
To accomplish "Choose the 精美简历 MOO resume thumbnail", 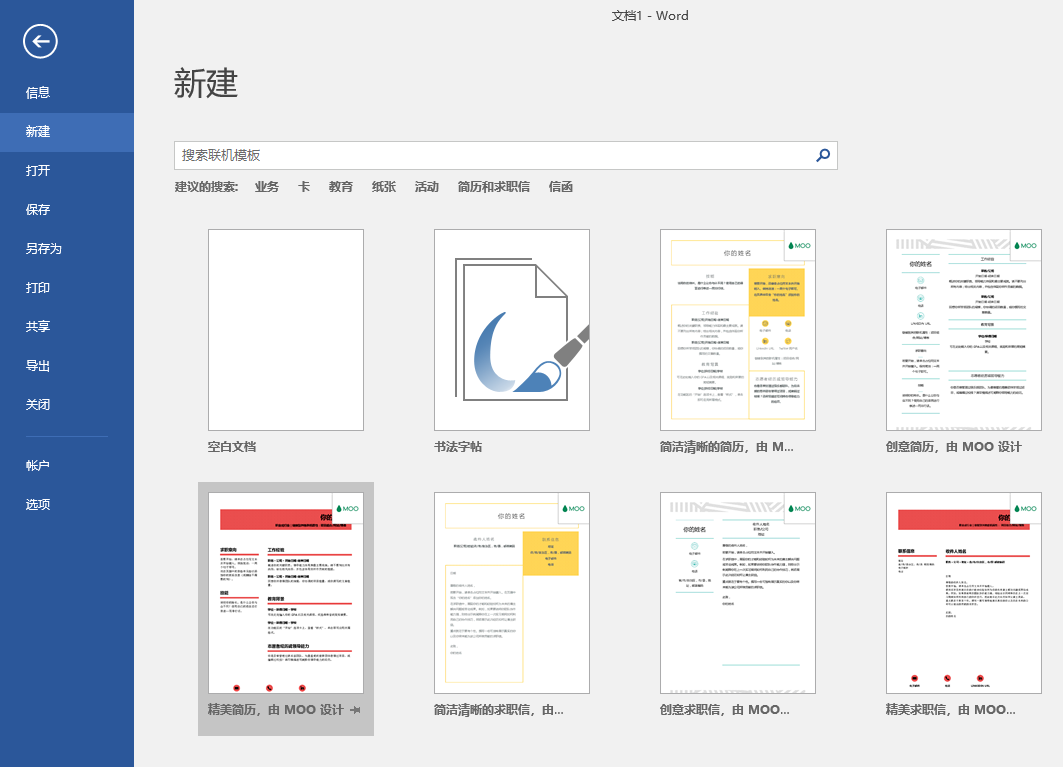I will coord(285,593).
